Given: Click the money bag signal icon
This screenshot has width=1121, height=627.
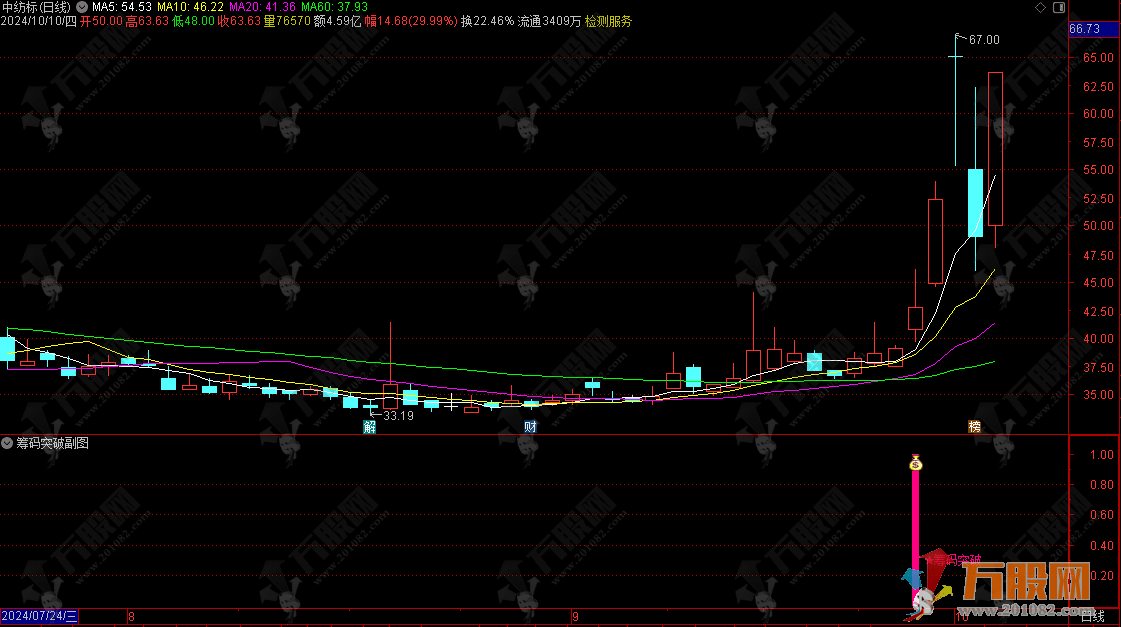Looking at the screenshot, I should 916,463.
